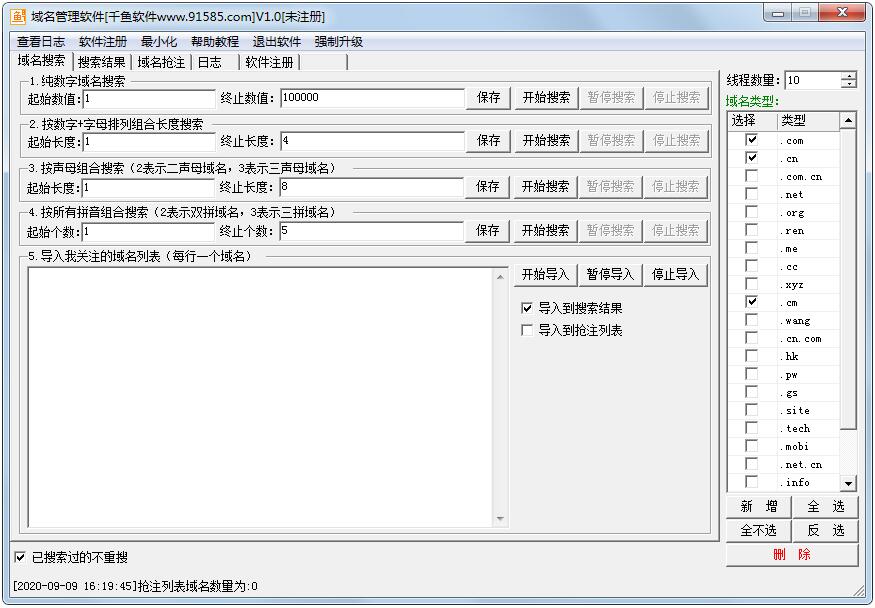The image size is (875, 608).
Task: Enable the .net domain type checkbox
Action: click(x=751, y=194)
